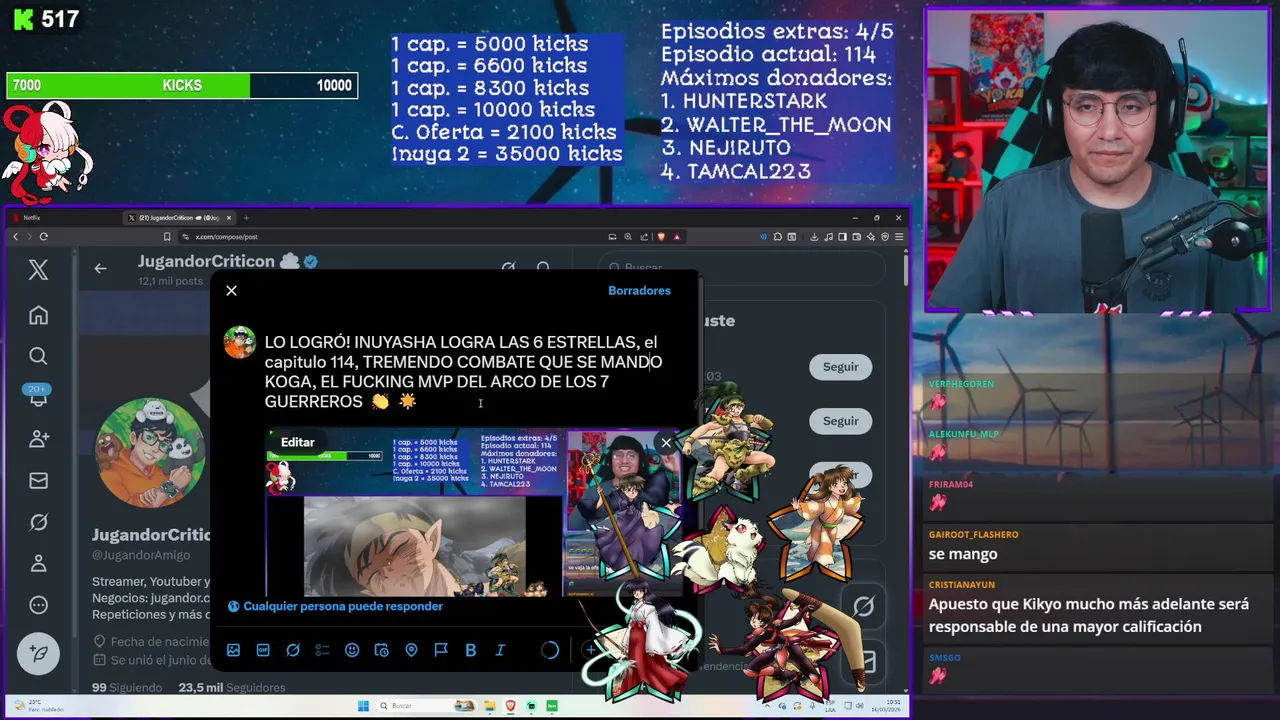The height and width of the screenshot is (720, 1280).
Task: Open the Brave Rewards triangle icon
Action: click(677, 237)
